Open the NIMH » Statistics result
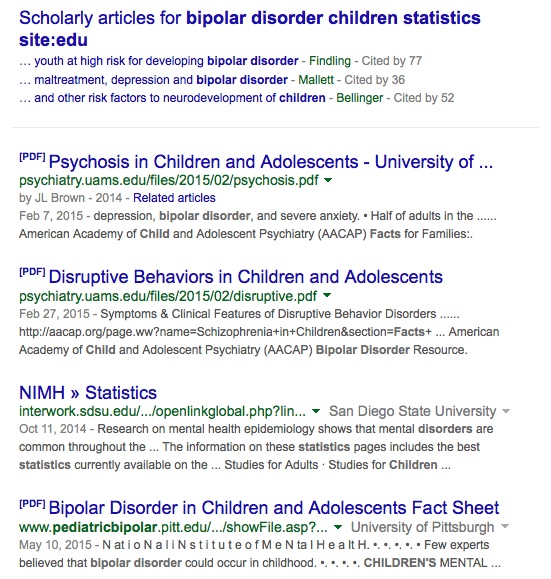 [88, 393]
